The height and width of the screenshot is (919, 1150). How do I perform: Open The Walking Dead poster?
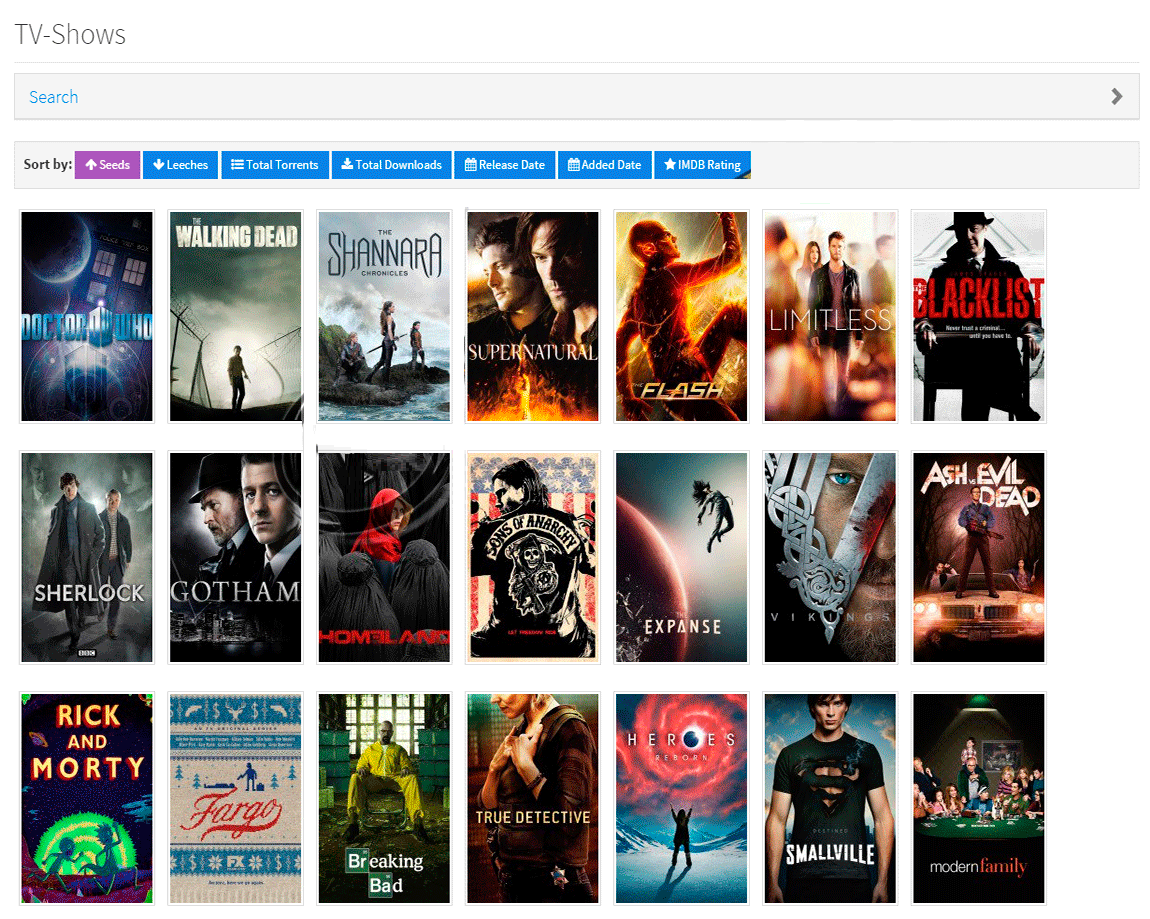coord(235,317)
